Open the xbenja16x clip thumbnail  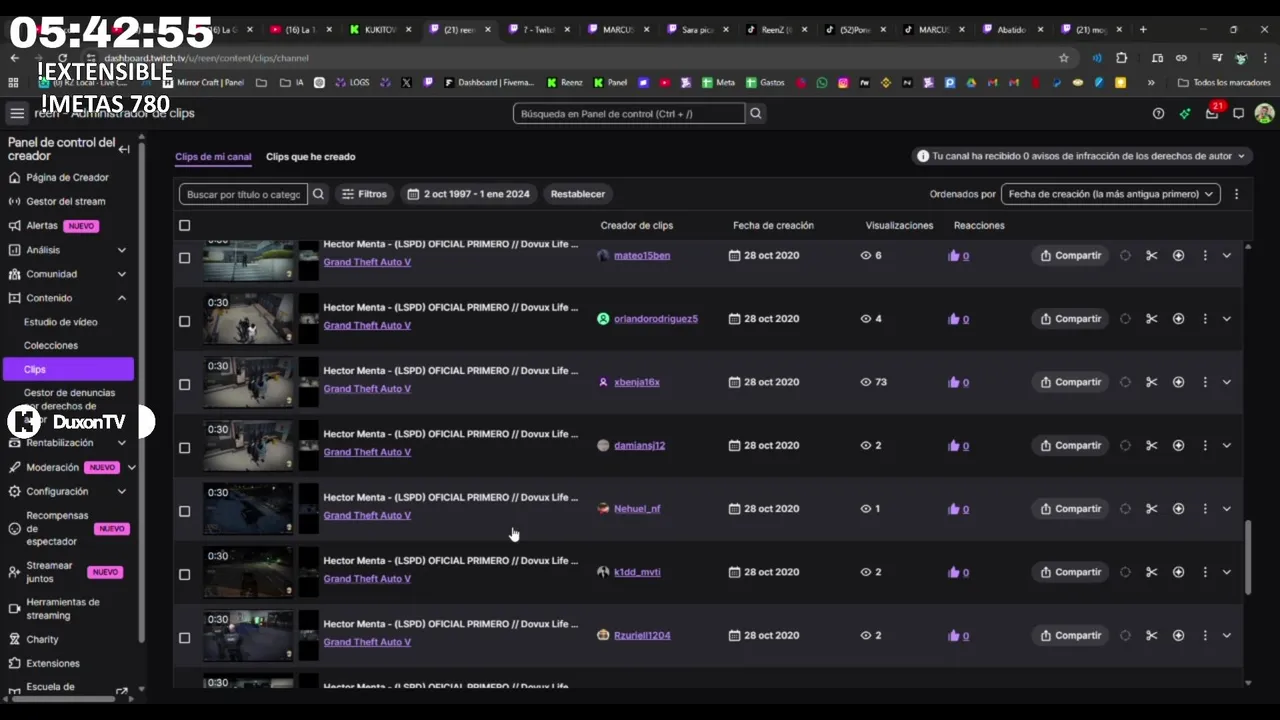coord(249,382)
